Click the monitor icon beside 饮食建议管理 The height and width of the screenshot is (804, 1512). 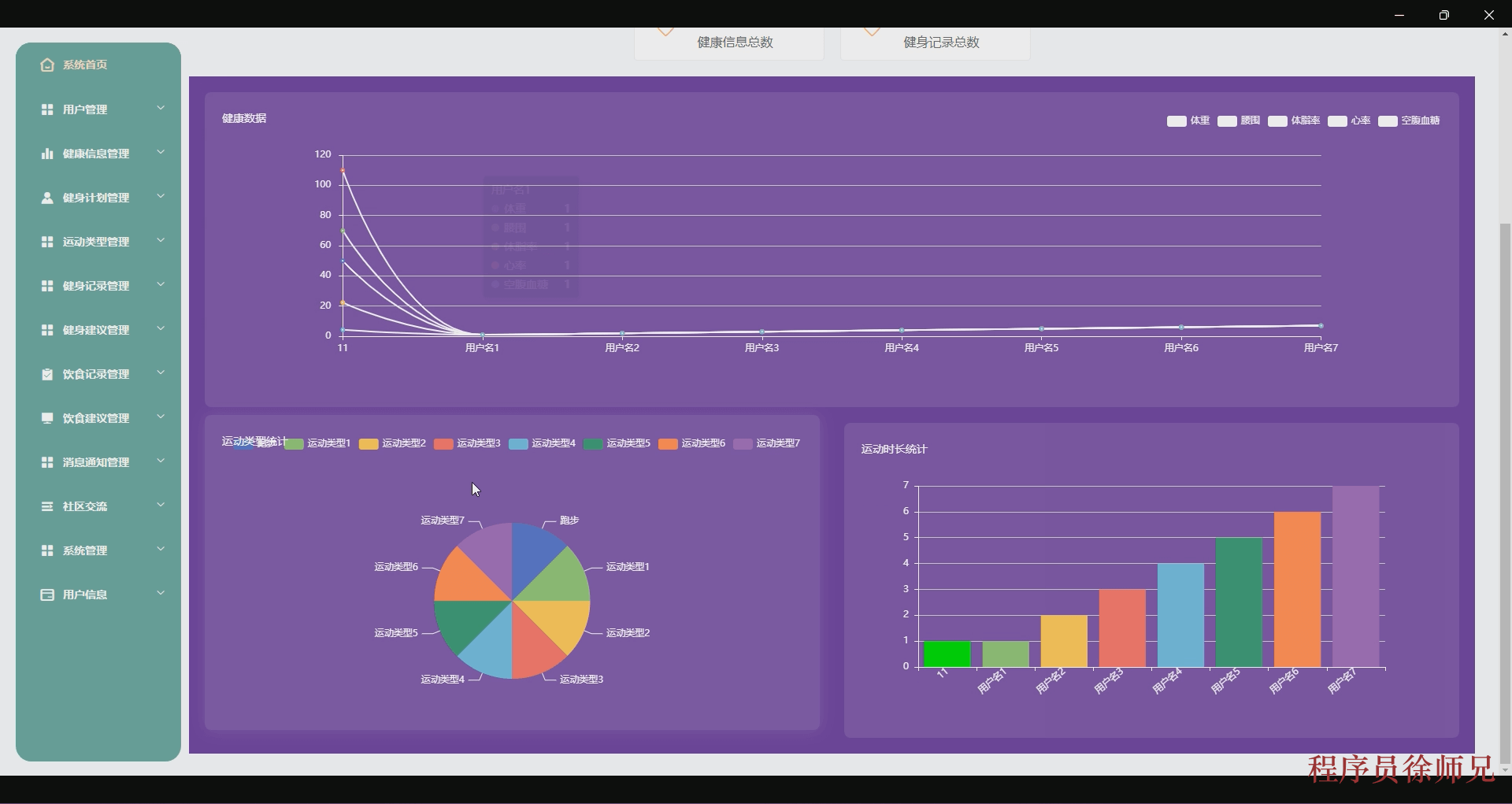[x=47, y=418]
